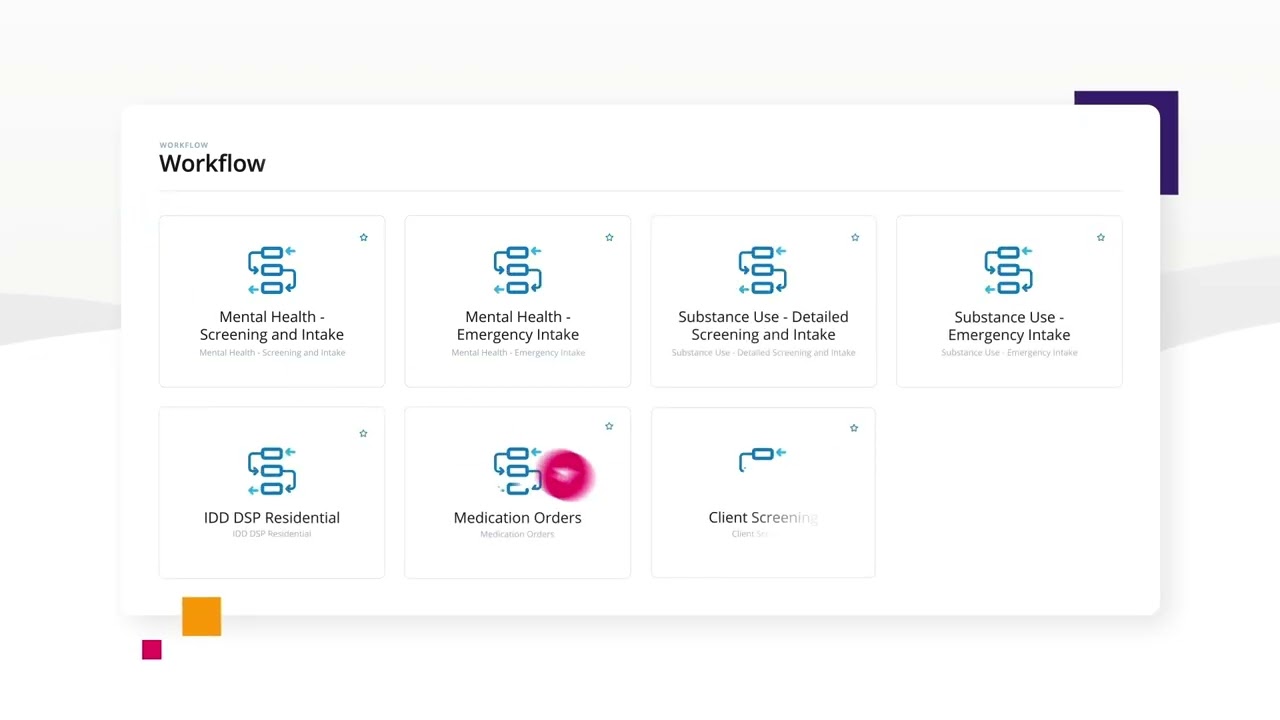Click Substance Use - Detailed Screening workflow icon
Image resolution: width=1280 pixels, height=720 pixels.
(x=763, y=270)
